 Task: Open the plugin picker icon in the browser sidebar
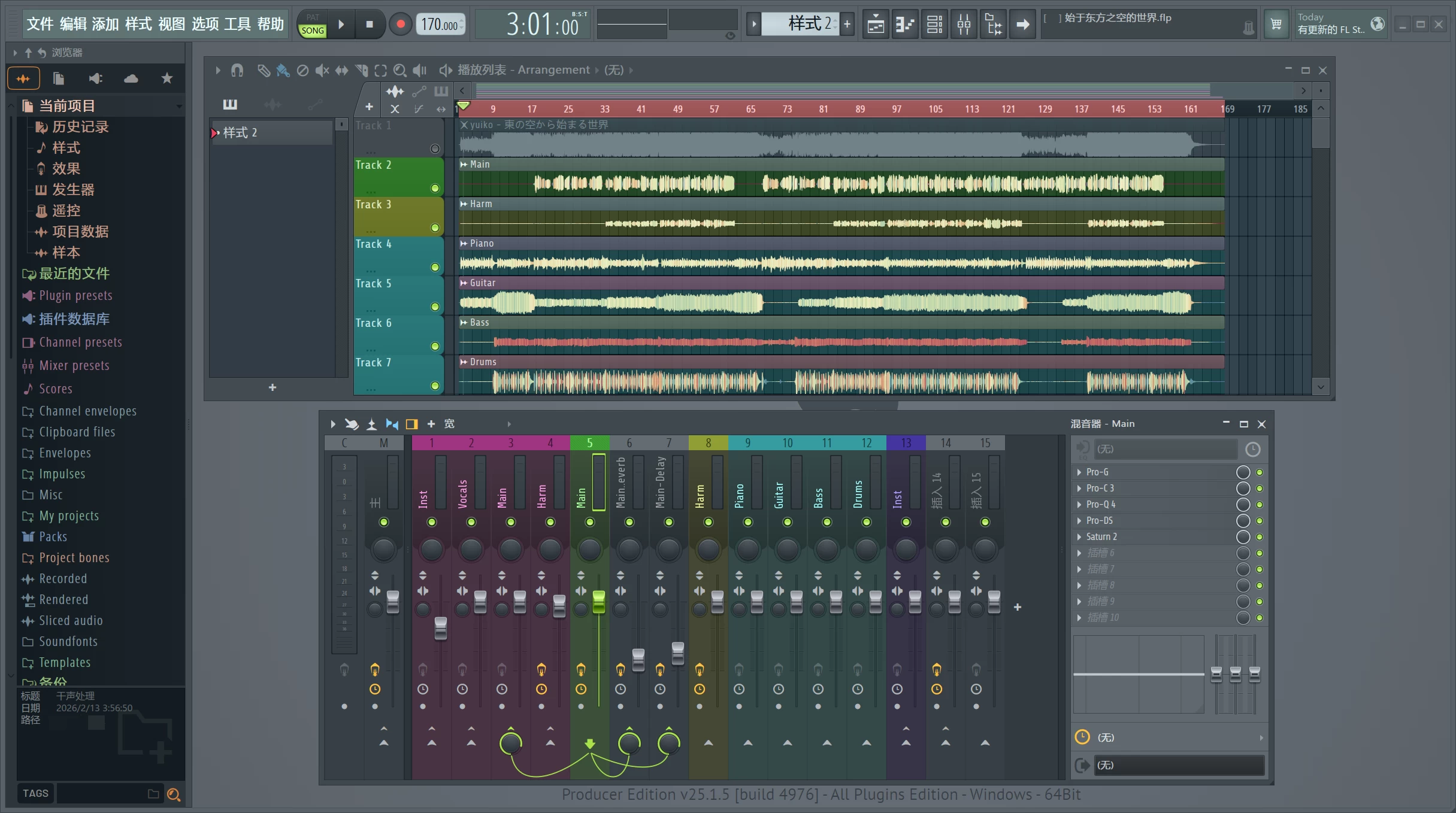[x=95, y=78]
